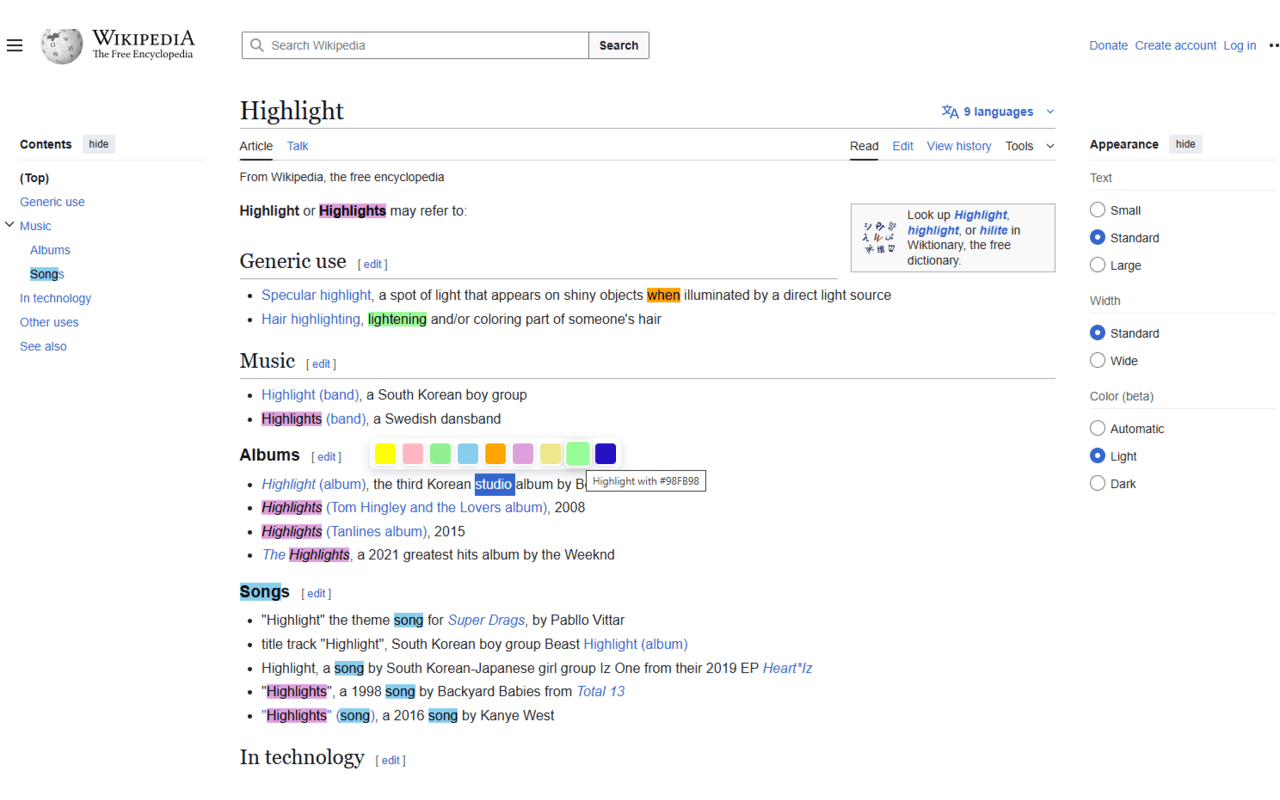The height and width of the screenshot is (800, 1280).
Task: Switch to the Article tab
Action: (x=256, y=146)
